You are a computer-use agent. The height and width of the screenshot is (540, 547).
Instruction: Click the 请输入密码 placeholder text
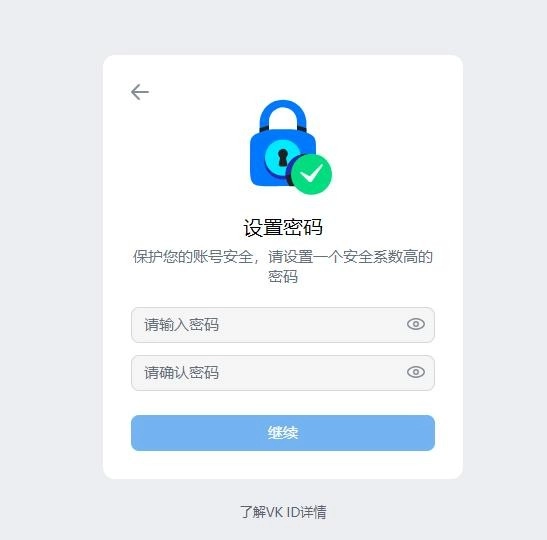(182, 325)
